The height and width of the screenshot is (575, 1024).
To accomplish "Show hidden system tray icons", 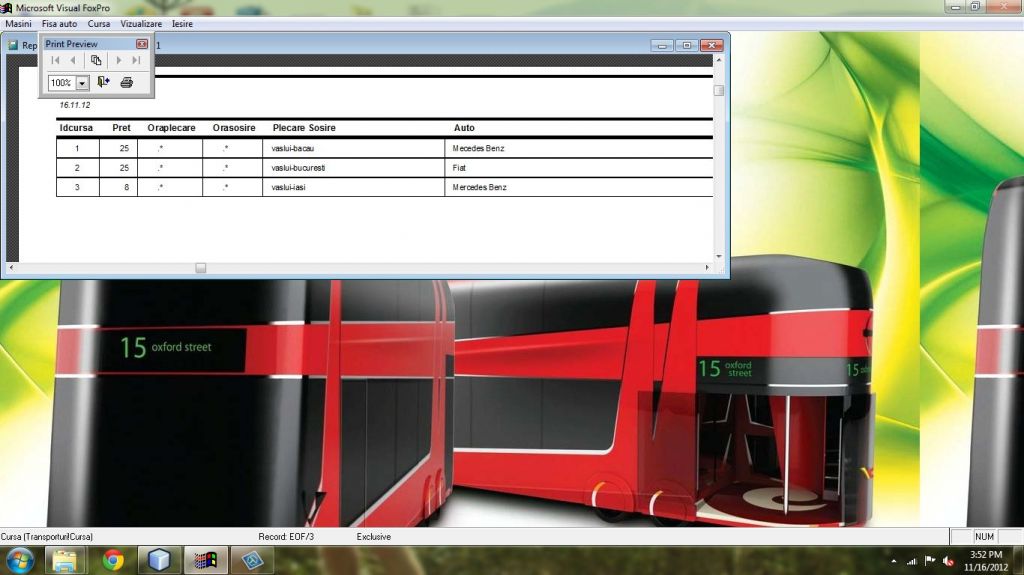I will pyautogui.click(x=892, y=561).
